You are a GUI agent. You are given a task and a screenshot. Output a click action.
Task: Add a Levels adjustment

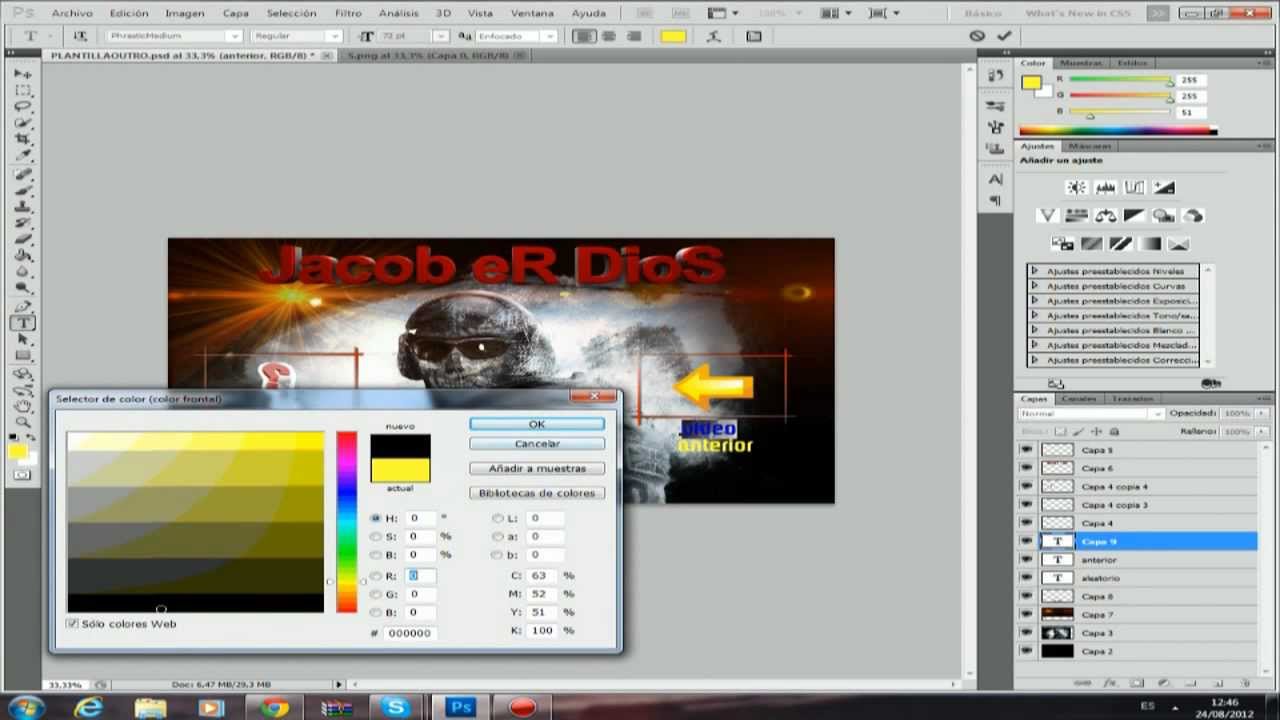1105,187
